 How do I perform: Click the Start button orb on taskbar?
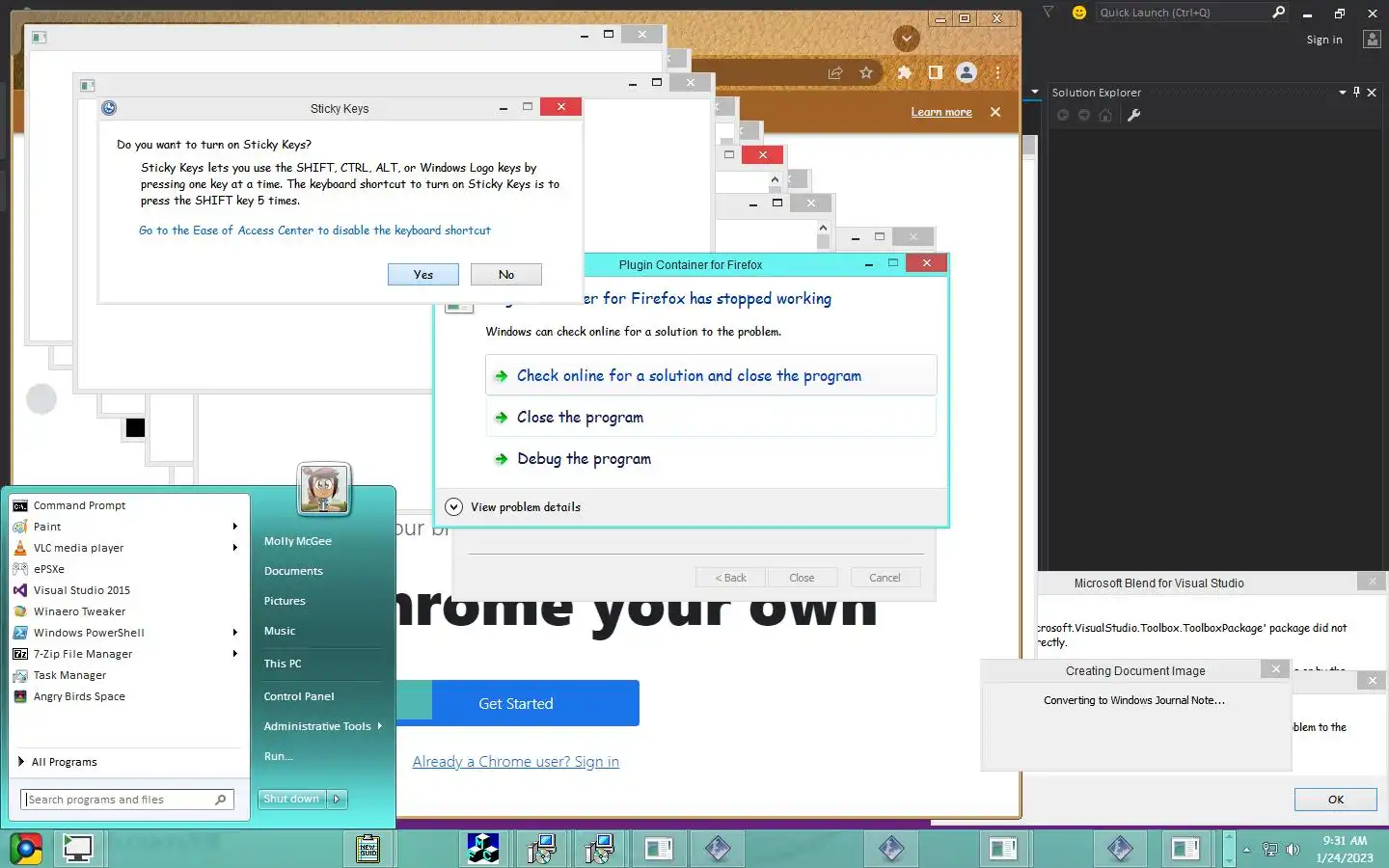(x=26, y=849)
